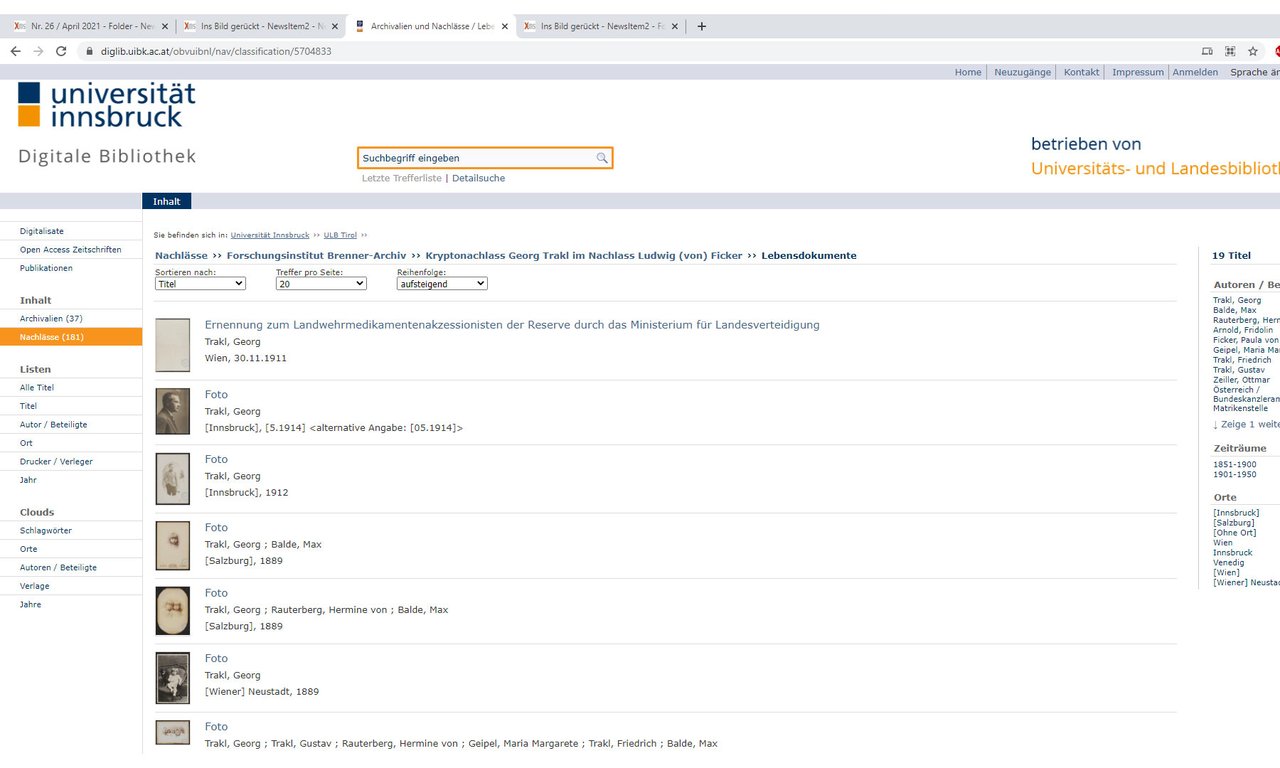Select the Archivalien und Nachlässe browser tab
Image resolution: width=1280 pixels, height=768 pixels.
[432, 26]
